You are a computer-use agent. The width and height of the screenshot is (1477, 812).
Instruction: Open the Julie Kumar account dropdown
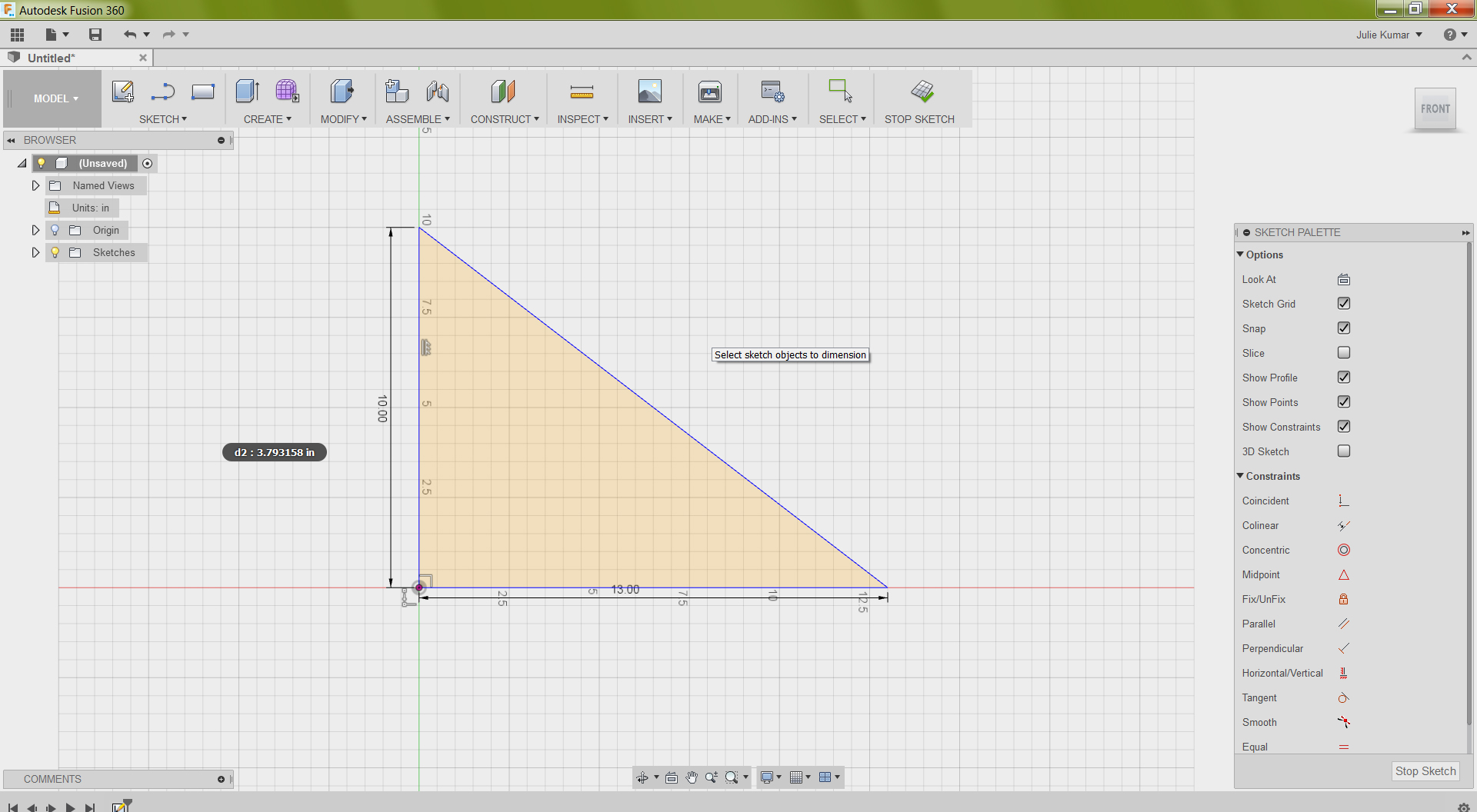click(1389, 35)
